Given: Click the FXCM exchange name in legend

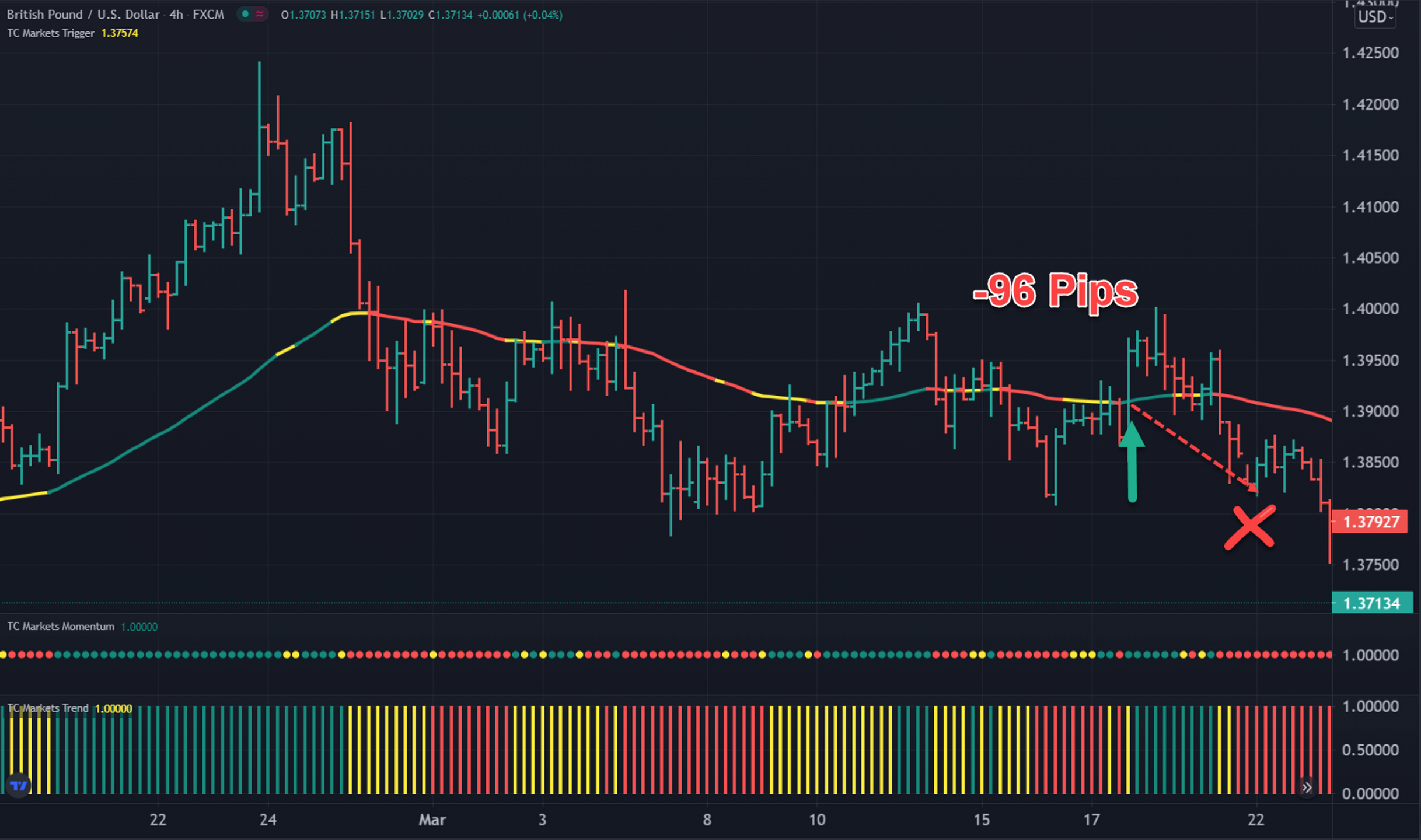Looking at the screenshot, I should (208, 15).
